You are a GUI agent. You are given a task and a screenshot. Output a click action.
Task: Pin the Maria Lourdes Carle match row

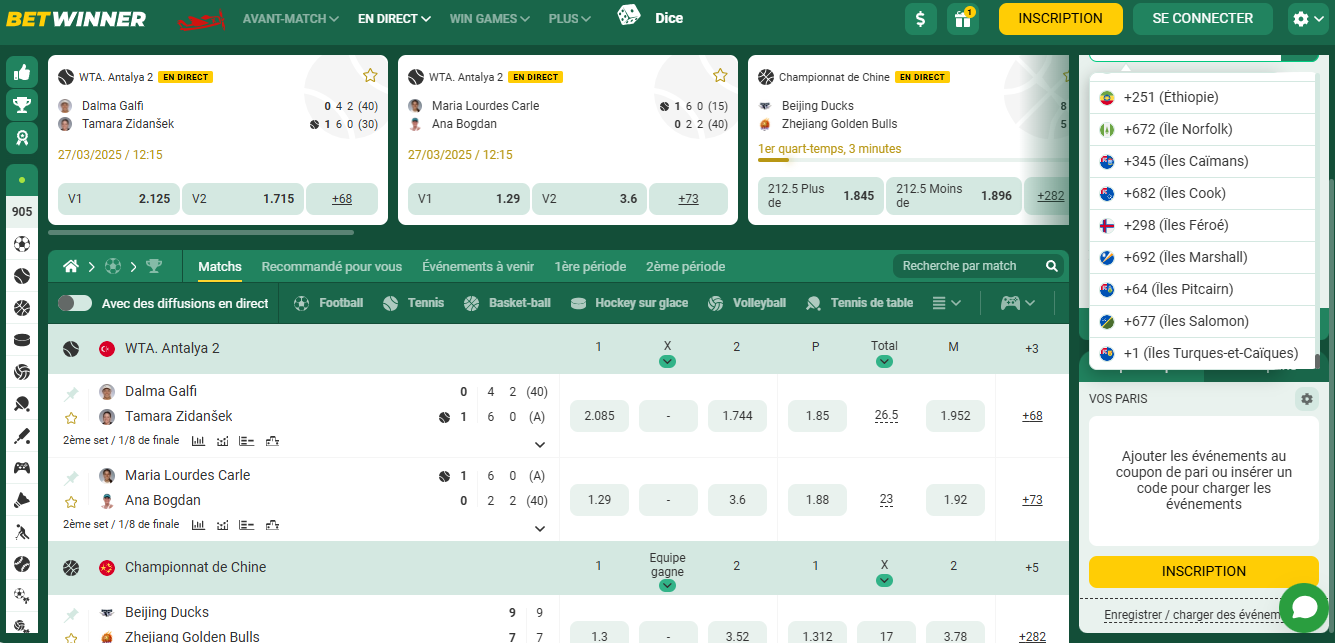click(x=71, y=478)
